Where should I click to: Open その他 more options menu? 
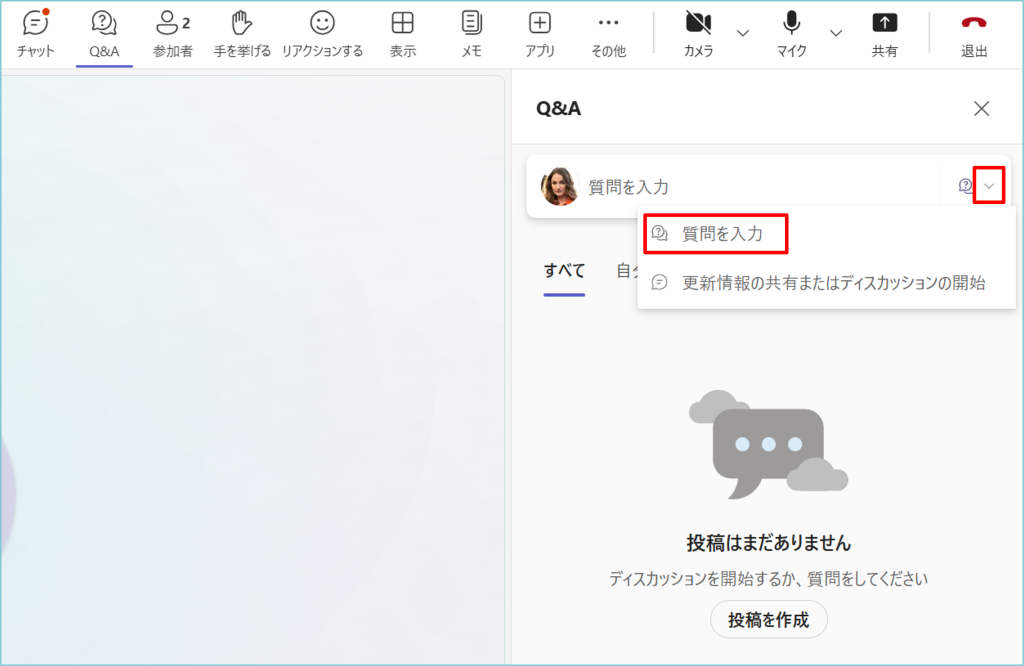[x=608, y=33]
